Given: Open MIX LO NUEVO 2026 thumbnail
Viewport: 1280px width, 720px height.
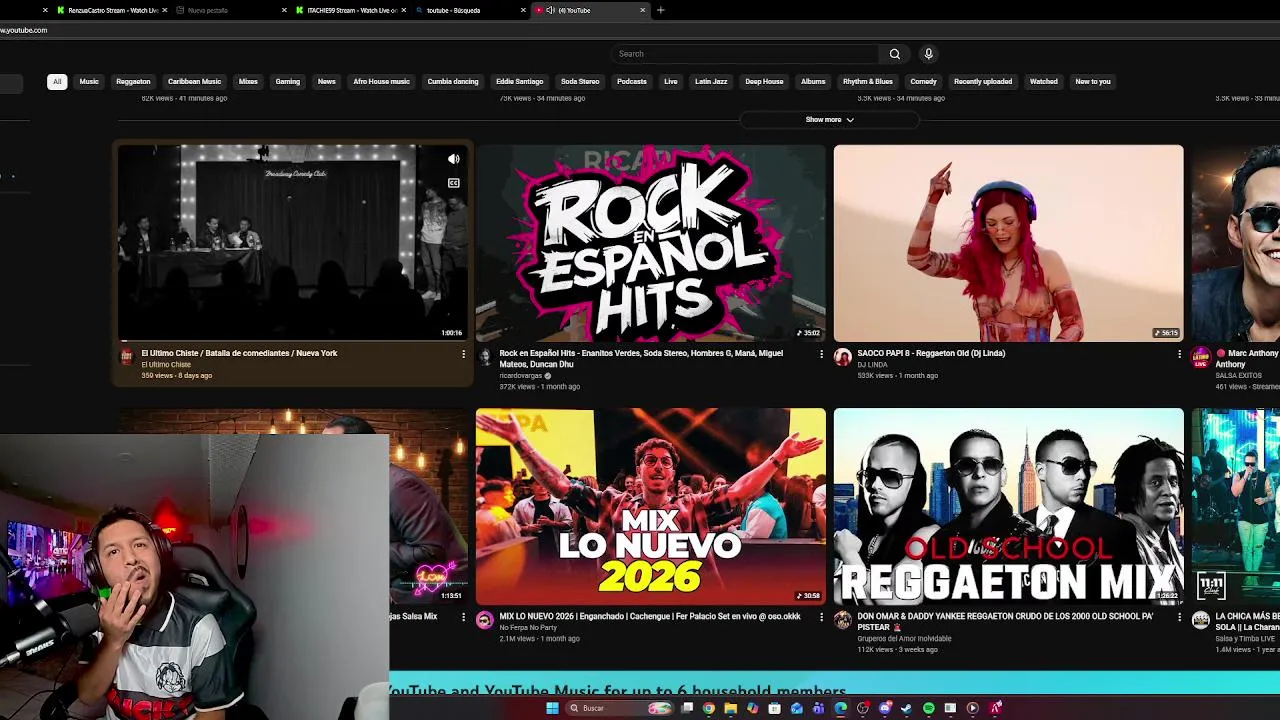Looking at the screenshot, I should click(x=651, y=506).
